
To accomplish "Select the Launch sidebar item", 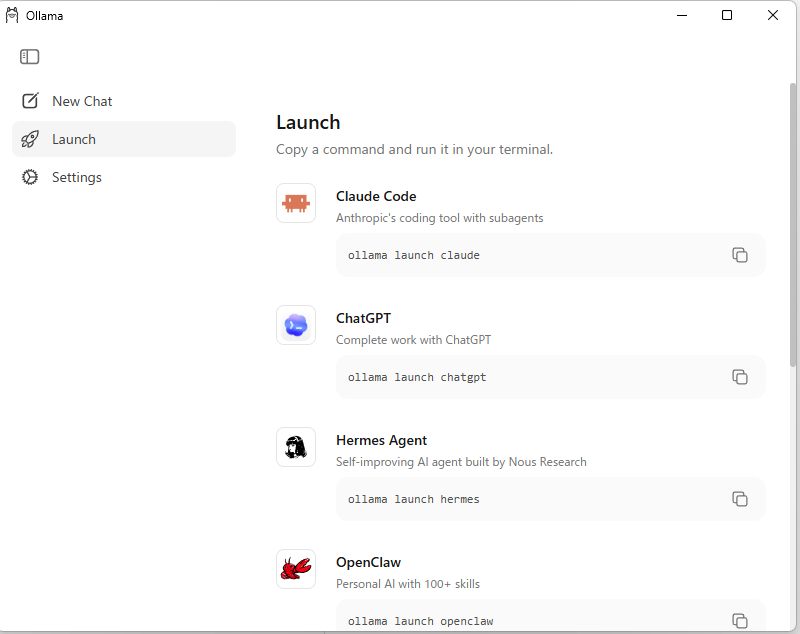I will tap(124, 139).
